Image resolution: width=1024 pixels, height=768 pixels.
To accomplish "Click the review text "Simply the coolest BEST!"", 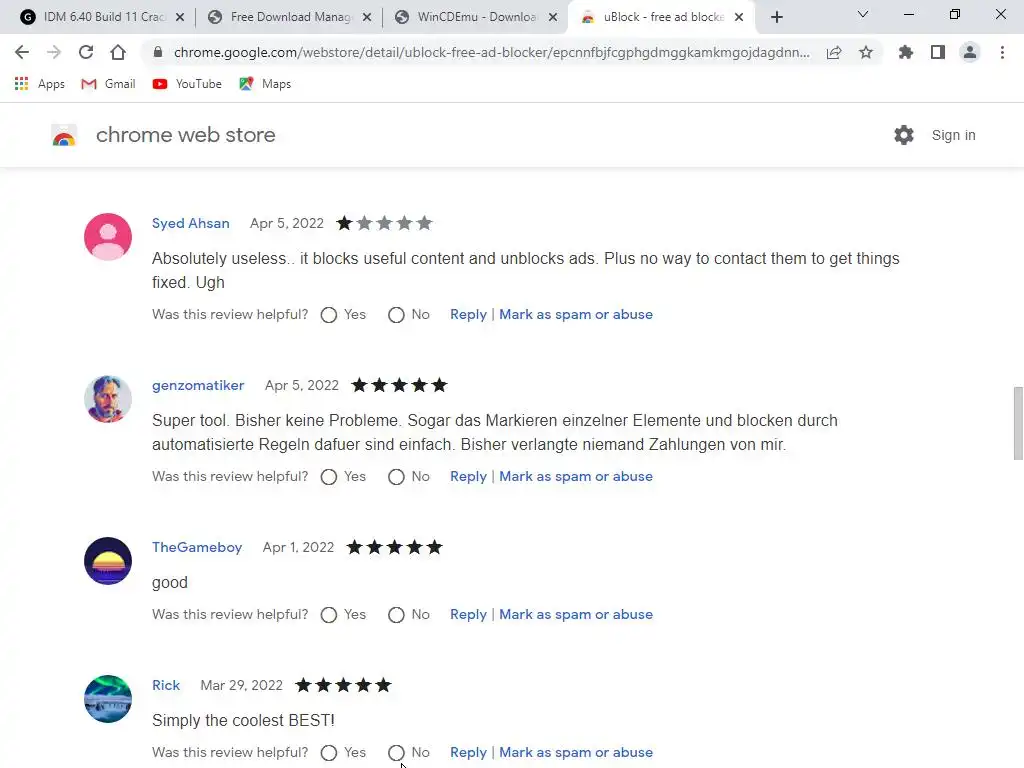I will (x=243, y=720).
